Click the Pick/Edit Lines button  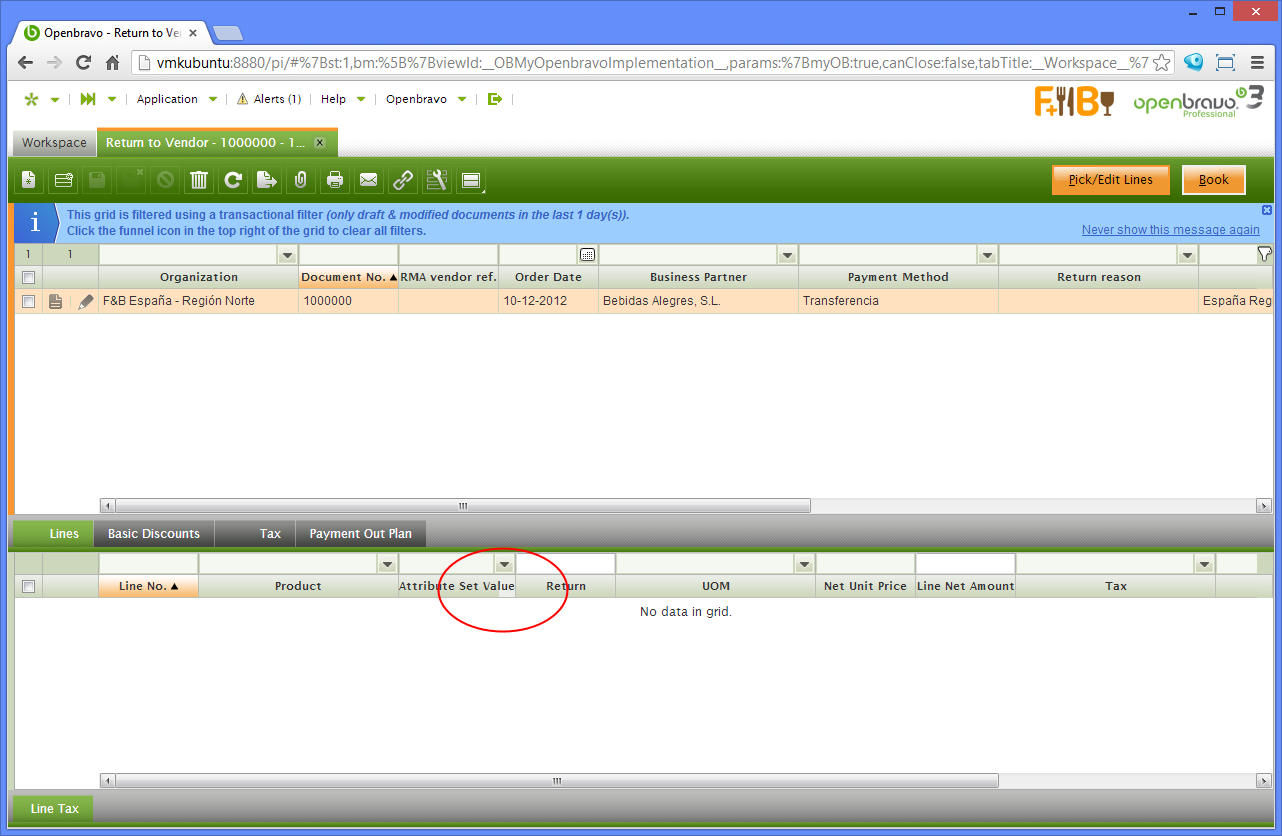coord(1110,180)
